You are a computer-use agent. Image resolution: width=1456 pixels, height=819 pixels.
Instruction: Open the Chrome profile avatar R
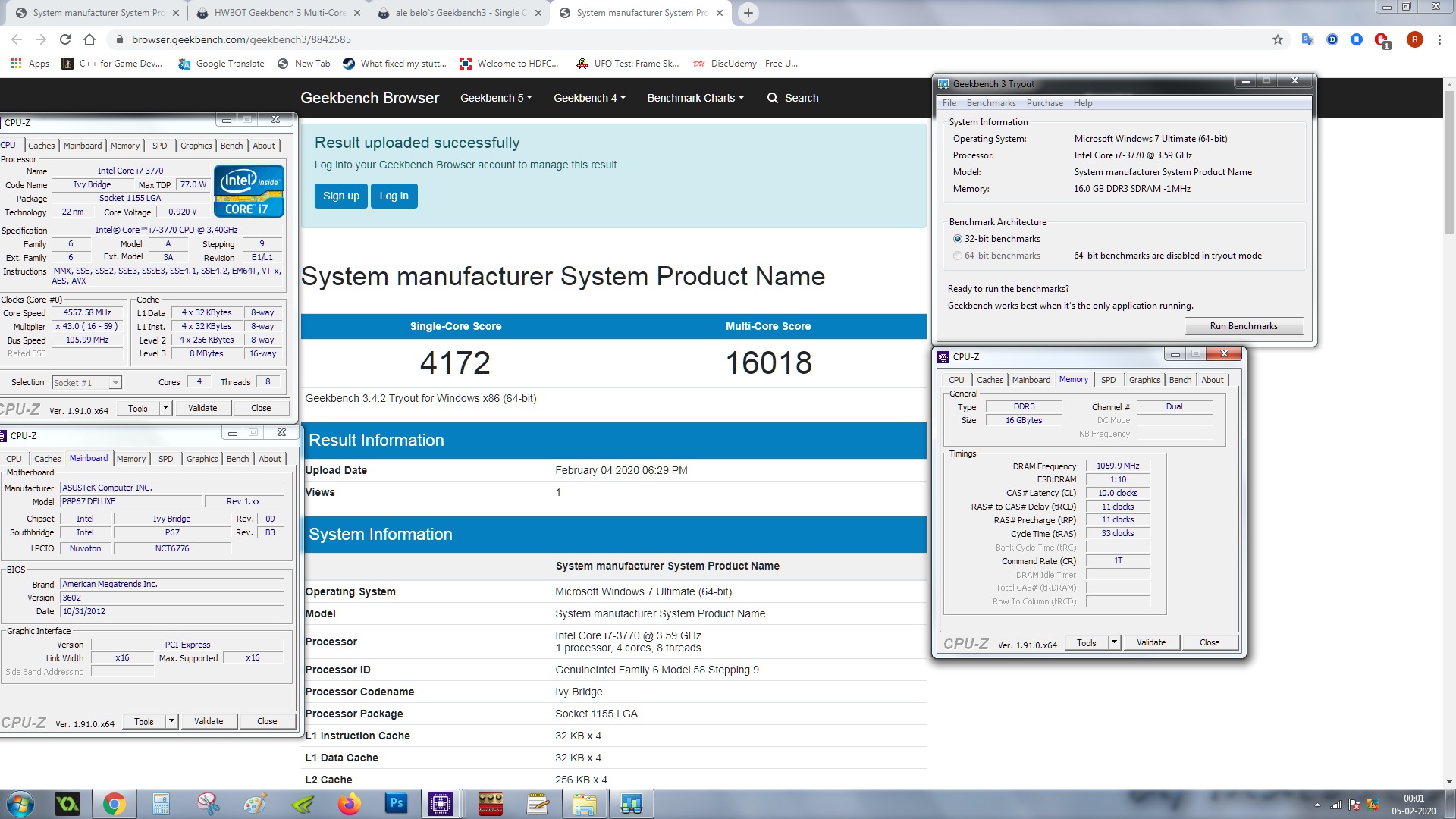point(1414,39)
